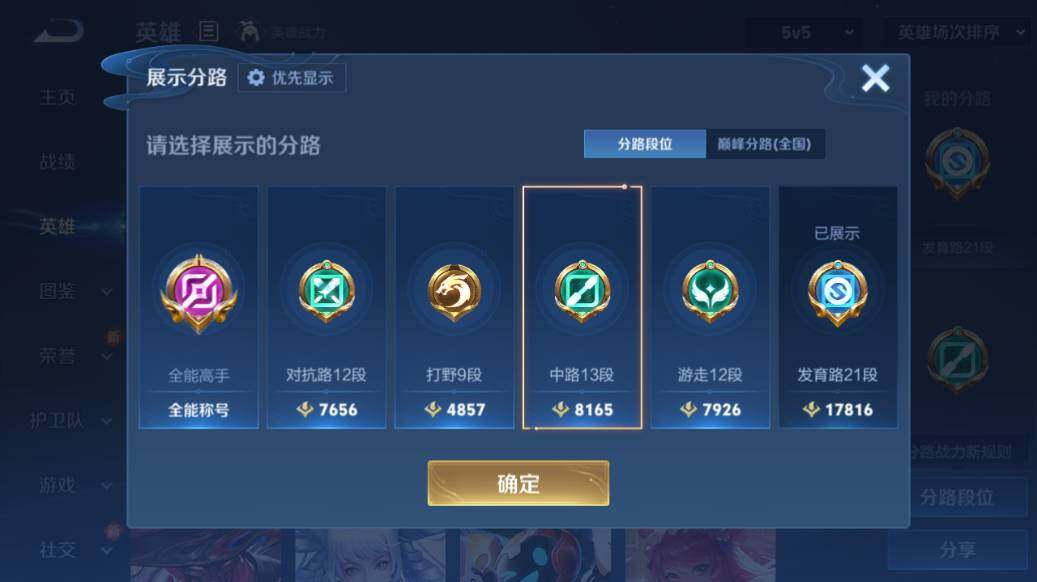
Task: Open the list view icon next to 英雄
Action: 209,31
